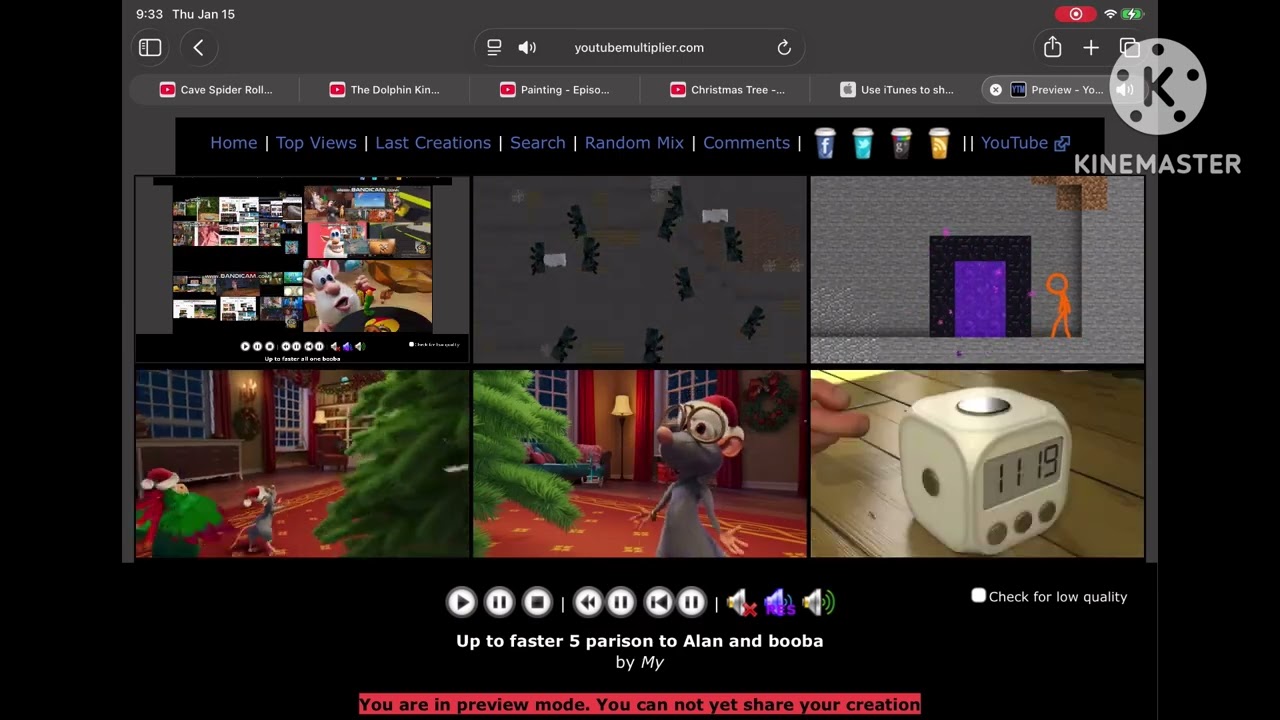Click the Christmas tree green character video
The width and height of the screenshot is (1280, 720).
point(302,464)
